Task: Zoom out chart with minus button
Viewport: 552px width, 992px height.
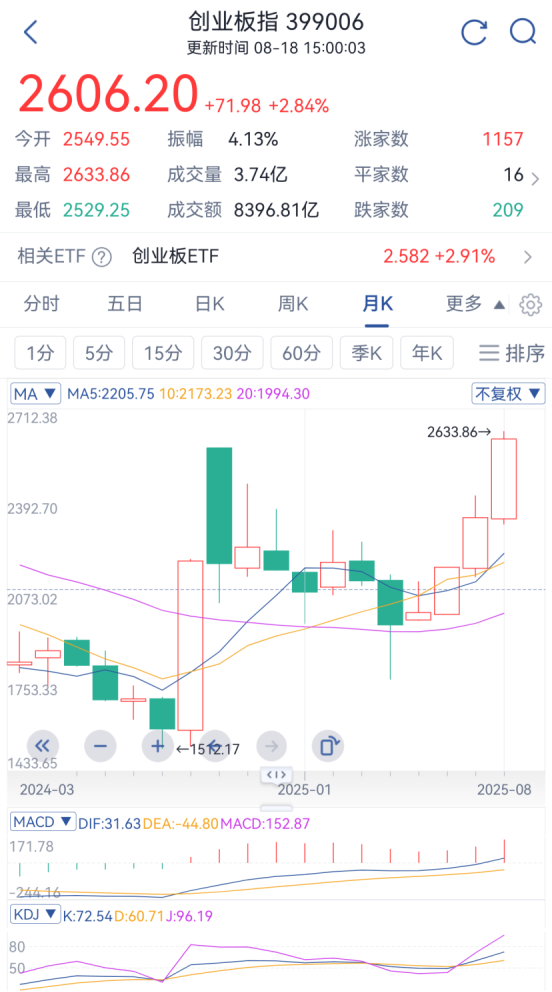Action: [x=101, y=745]
